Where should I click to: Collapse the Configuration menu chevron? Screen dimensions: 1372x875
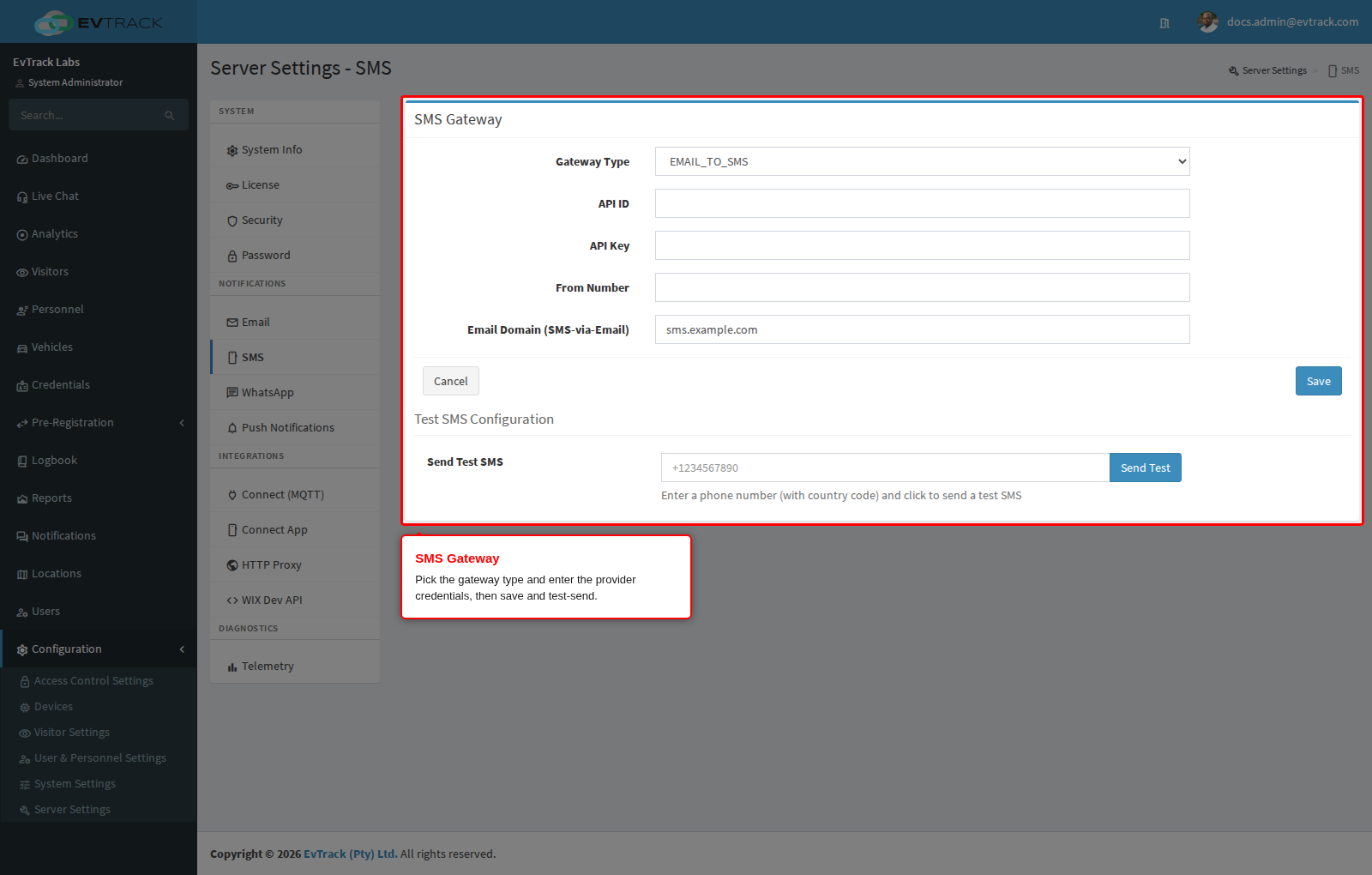pyautogui.click(x=182, y=649)
